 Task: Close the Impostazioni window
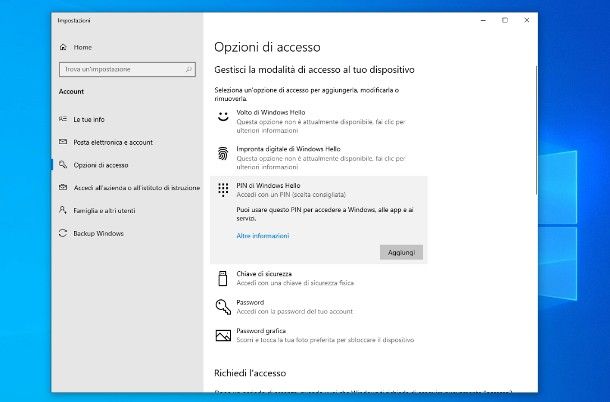point(527,20)
